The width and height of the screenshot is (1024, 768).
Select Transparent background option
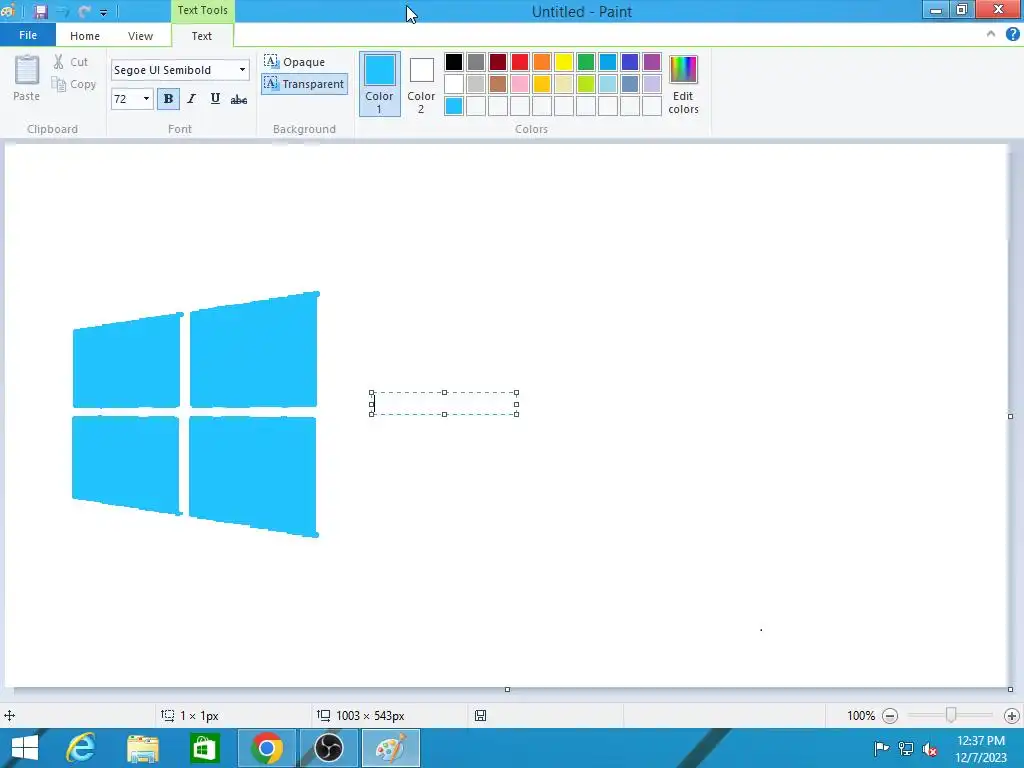coord(304,84)
